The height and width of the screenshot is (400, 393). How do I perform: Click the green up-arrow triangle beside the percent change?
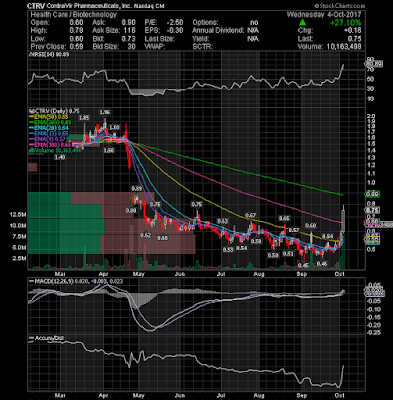[302, 23]
